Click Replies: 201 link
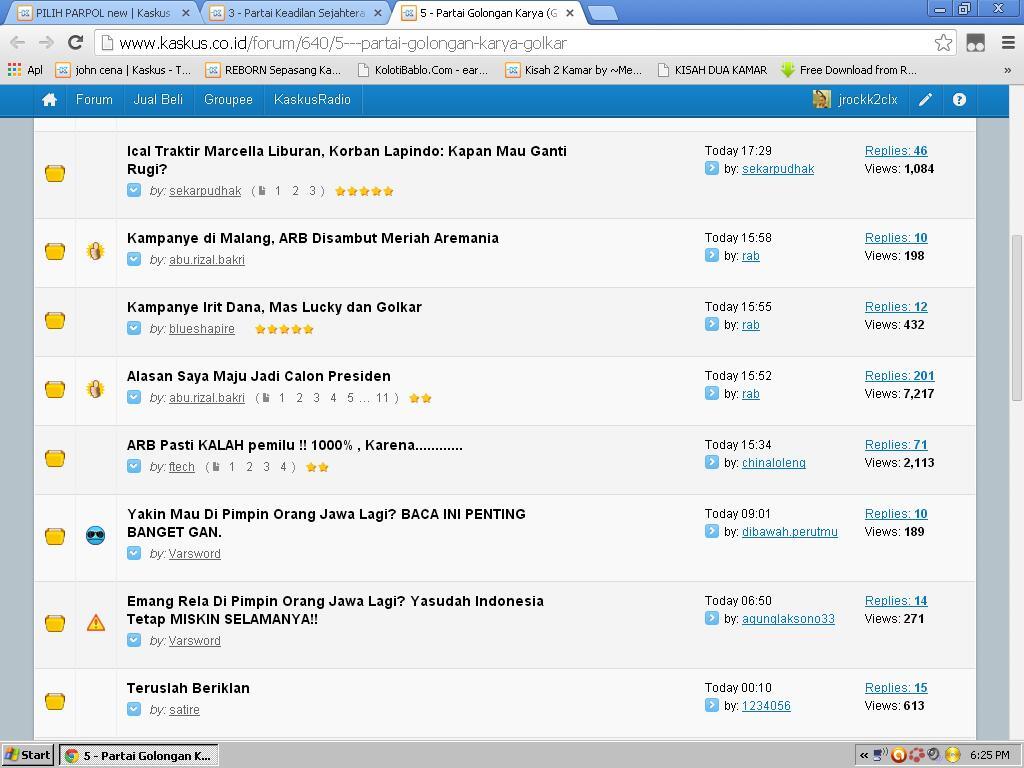This screenshot has width=1024, height=768. point(899,376)
